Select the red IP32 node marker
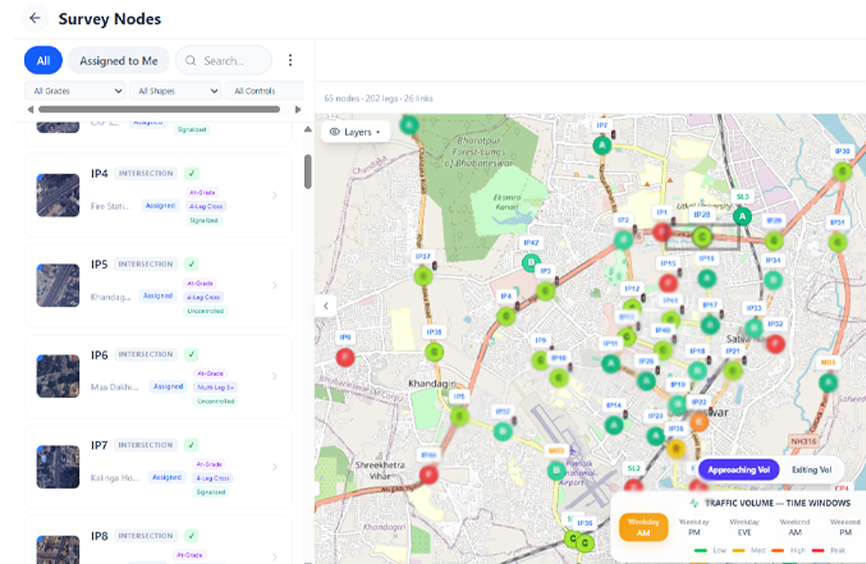Screen dimensions: 866x564 tap(775, 344)
